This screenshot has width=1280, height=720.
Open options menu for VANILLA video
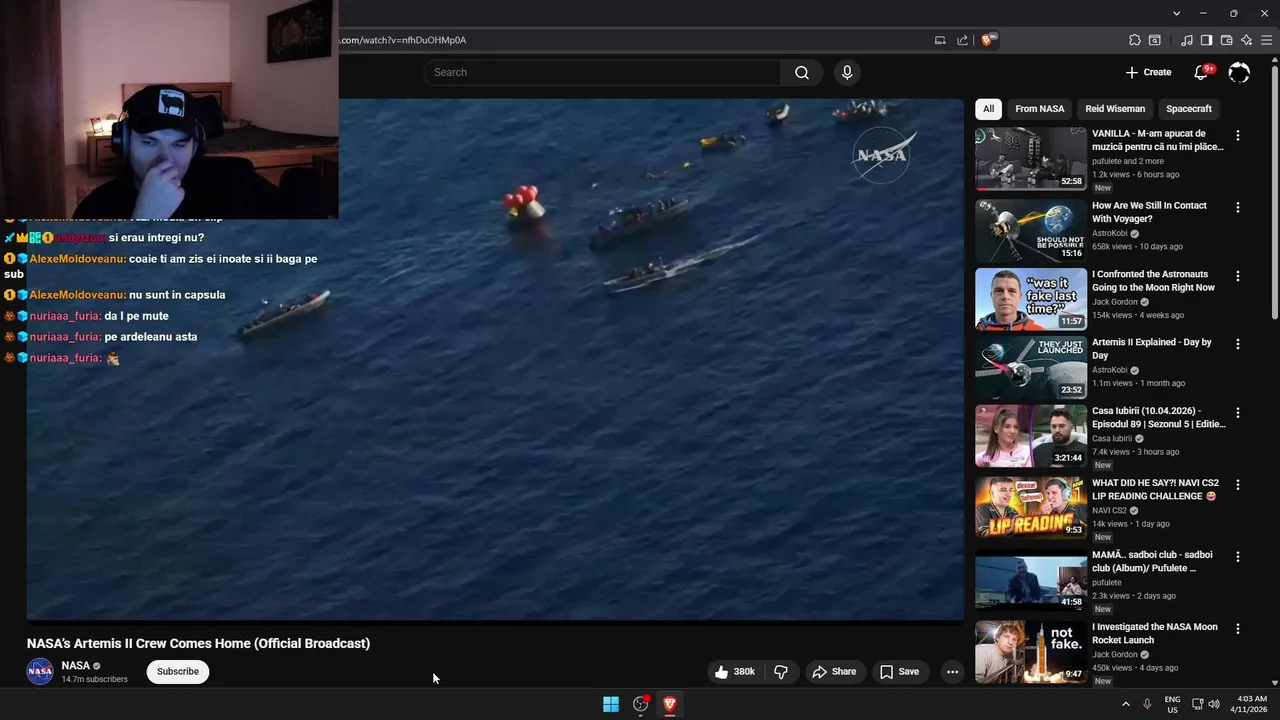tap(1238, 135)
